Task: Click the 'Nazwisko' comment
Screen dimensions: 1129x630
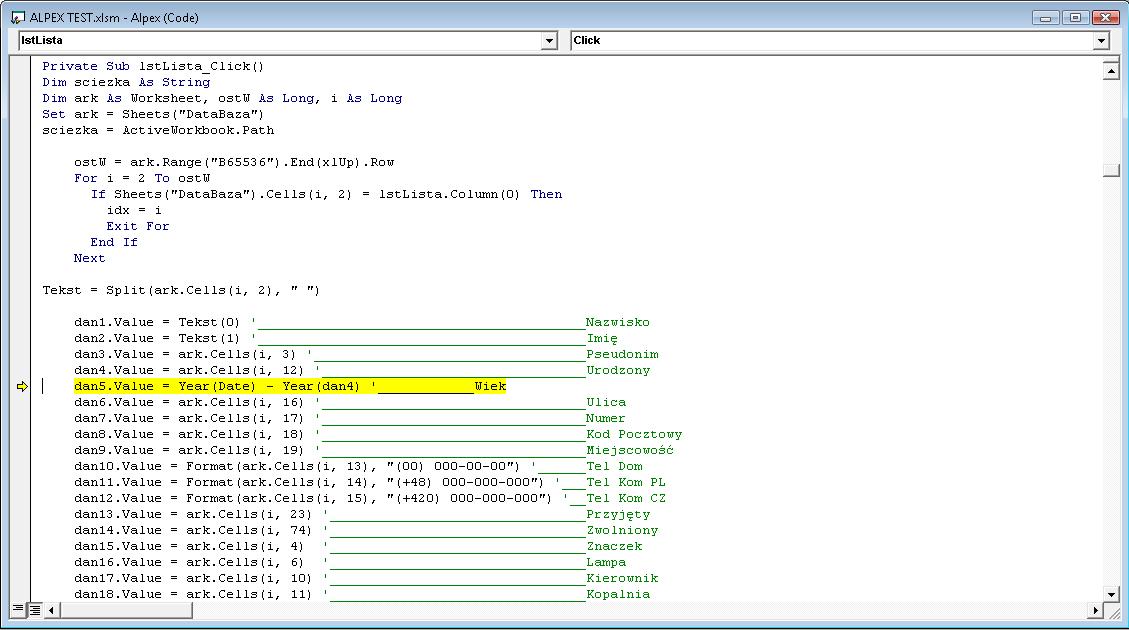Action: tap(617, 322)
